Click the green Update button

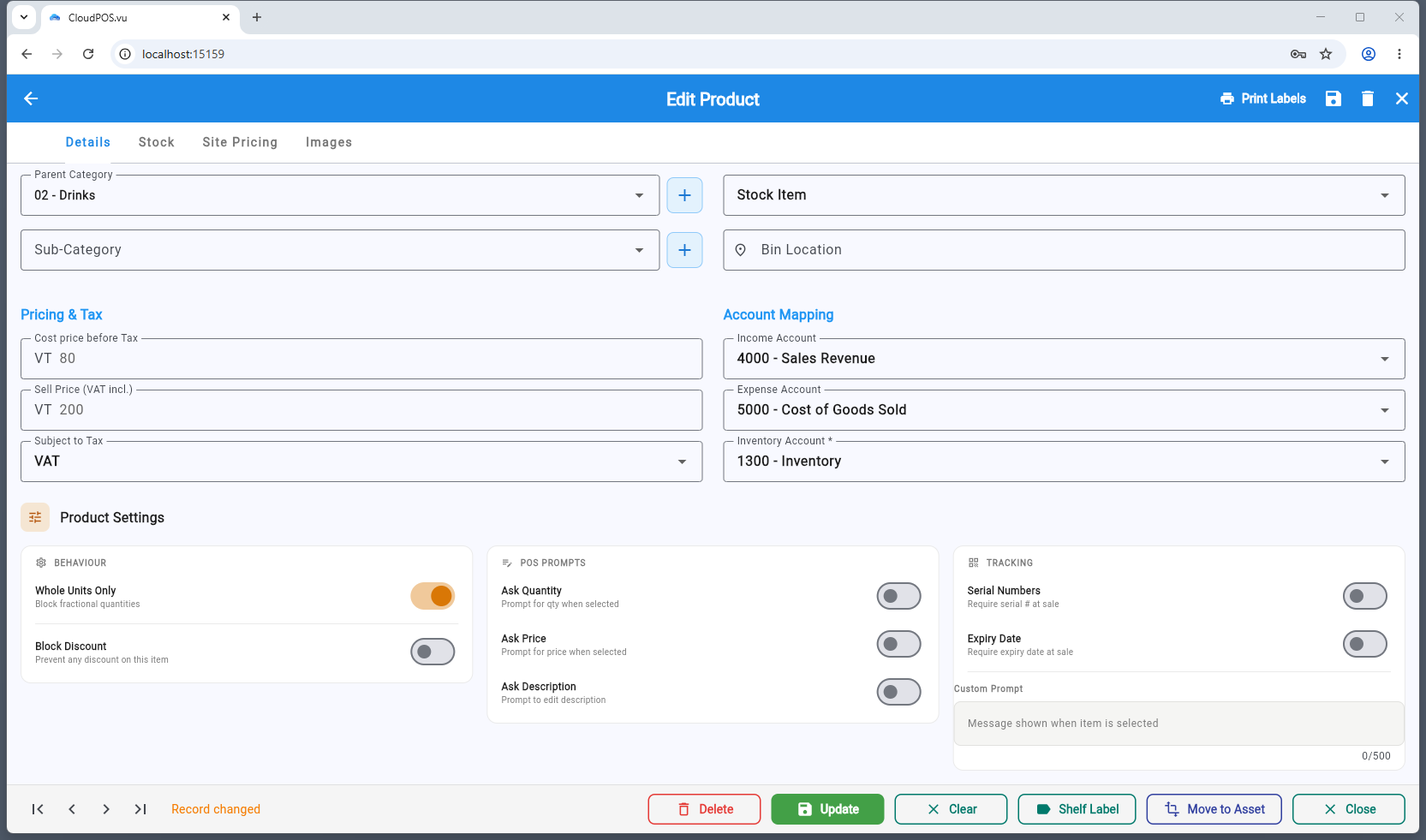pos(827,809)
